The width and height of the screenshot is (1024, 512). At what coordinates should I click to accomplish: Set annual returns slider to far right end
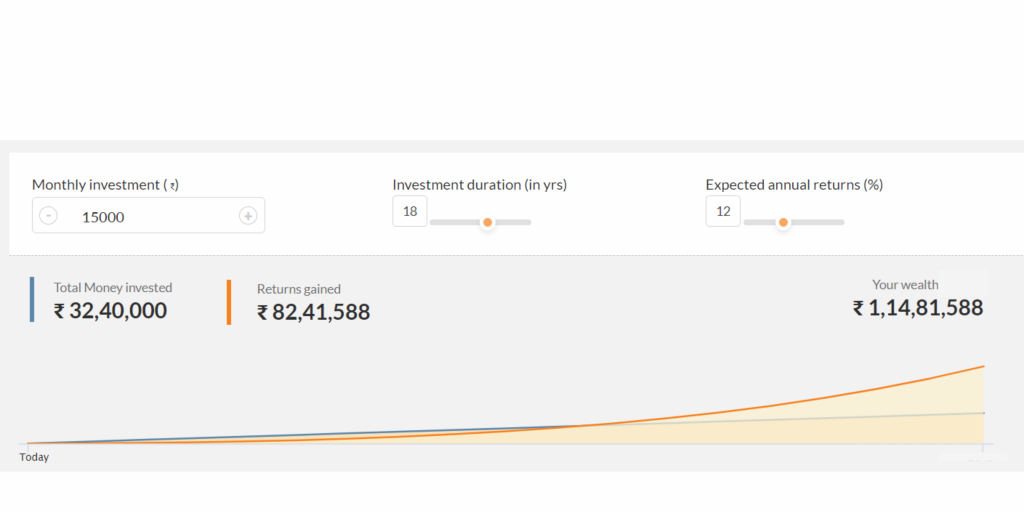(x=841, y=223)
